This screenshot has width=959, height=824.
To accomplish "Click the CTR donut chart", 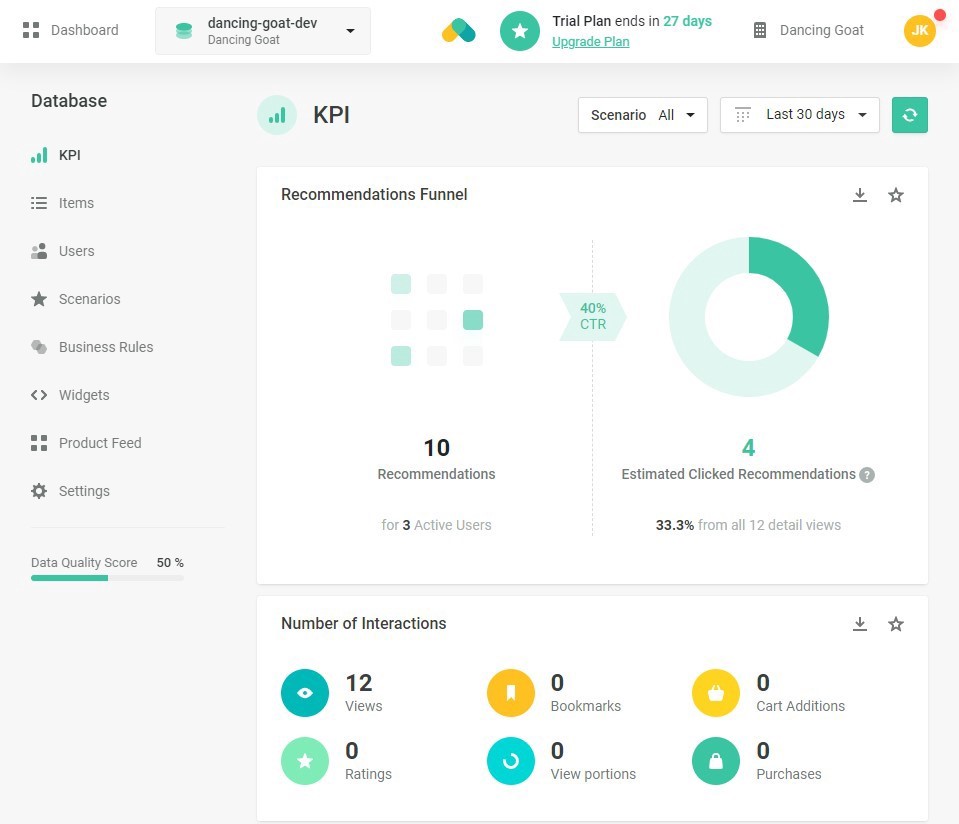I will [x=749, y=317].
